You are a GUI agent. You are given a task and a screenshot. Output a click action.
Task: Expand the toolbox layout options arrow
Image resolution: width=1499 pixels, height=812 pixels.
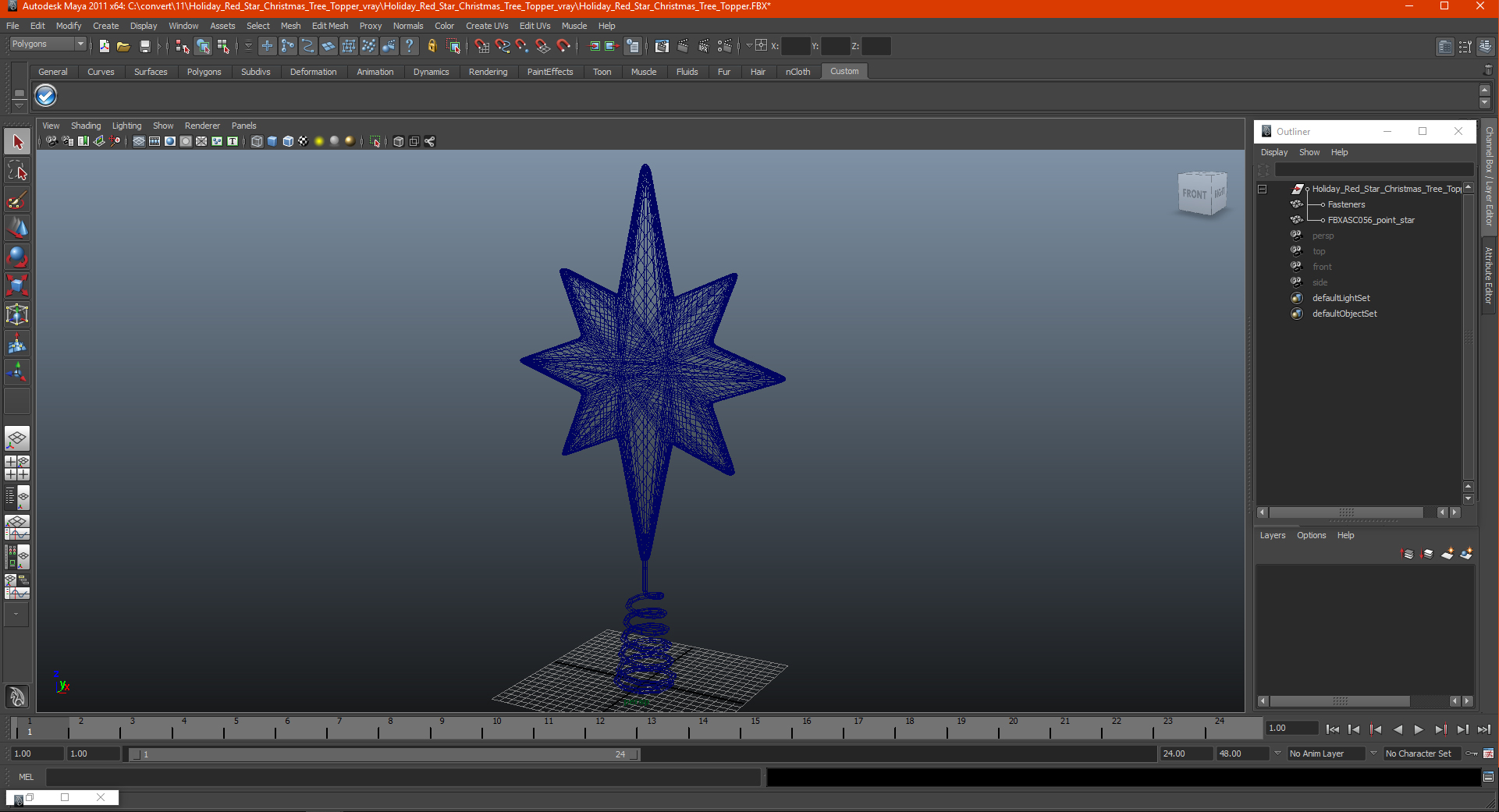(x=16, y=614)
